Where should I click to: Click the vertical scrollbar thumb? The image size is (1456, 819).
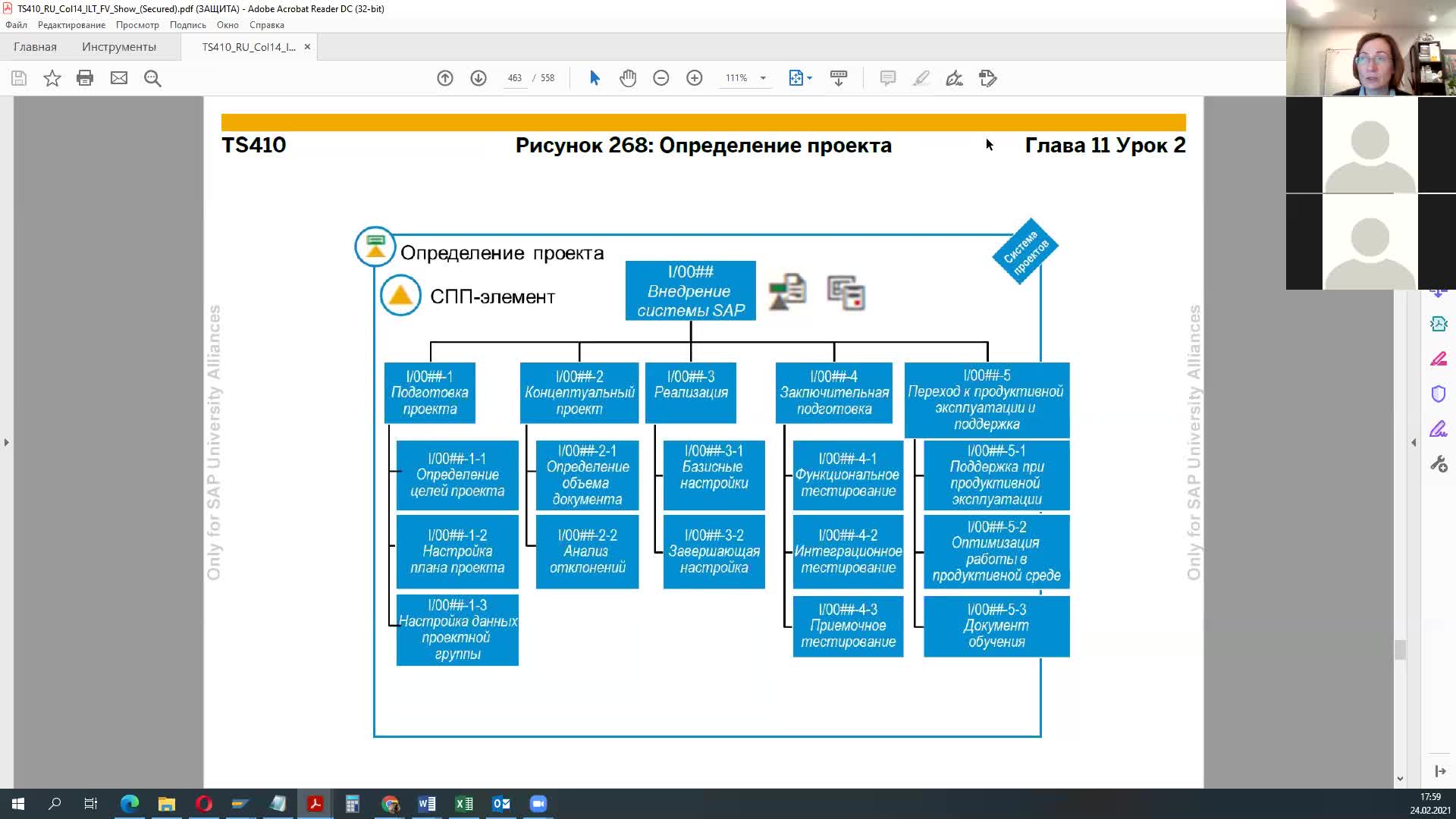point(1400,650)
